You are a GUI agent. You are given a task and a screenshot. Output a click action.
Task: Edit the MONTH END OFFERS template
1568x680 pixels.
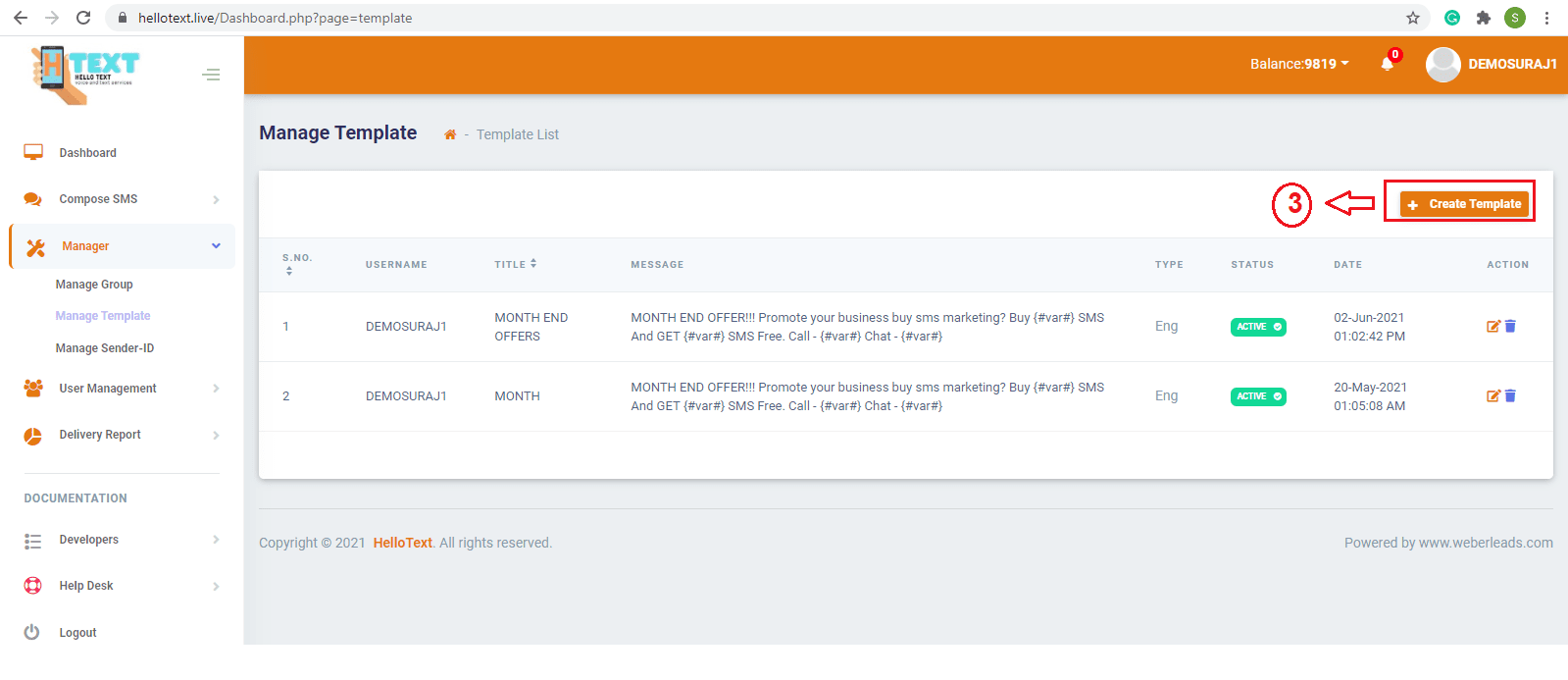click(1492, 327)
